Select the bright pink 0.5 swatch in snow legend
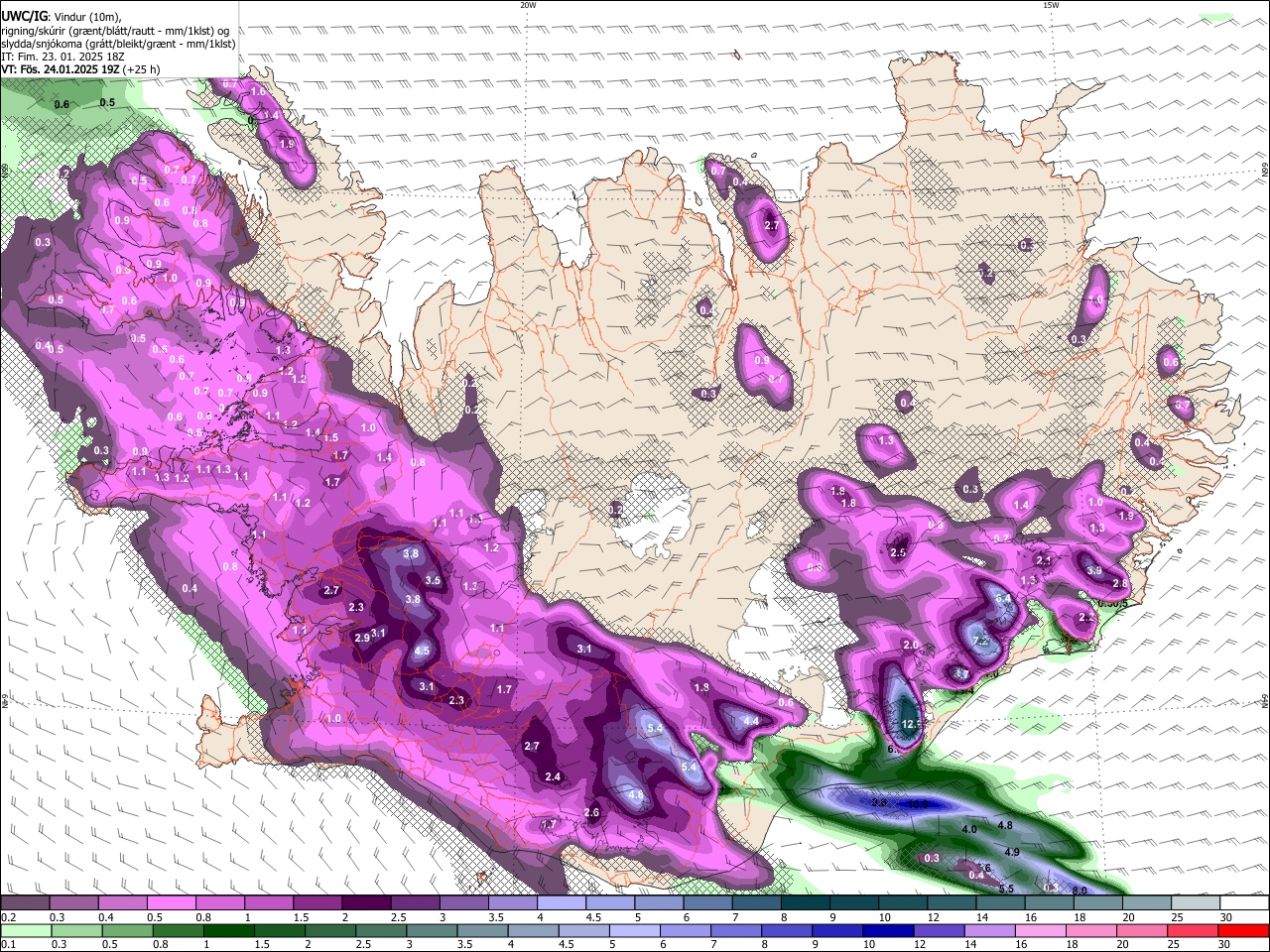The height and width of the screenshot is (952, 1270). pyautogui.click(x=171, y=902)
